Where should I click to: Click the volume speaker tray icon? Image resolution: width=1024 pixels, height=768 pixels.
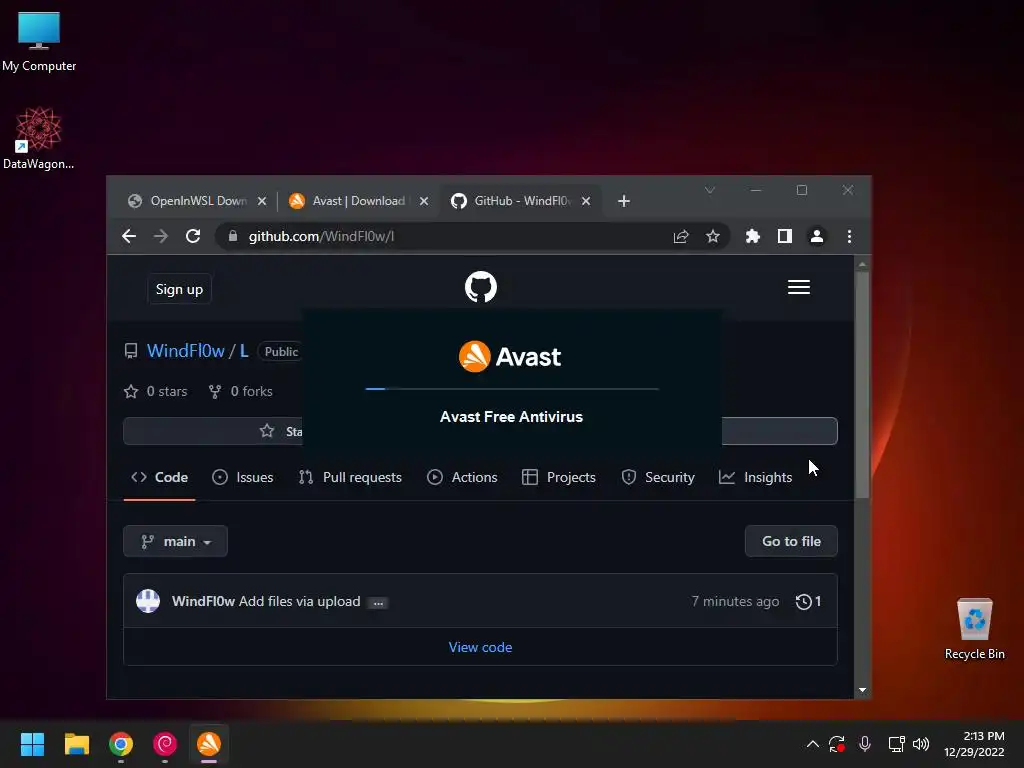pyautogui.click(x=921, y=744)
